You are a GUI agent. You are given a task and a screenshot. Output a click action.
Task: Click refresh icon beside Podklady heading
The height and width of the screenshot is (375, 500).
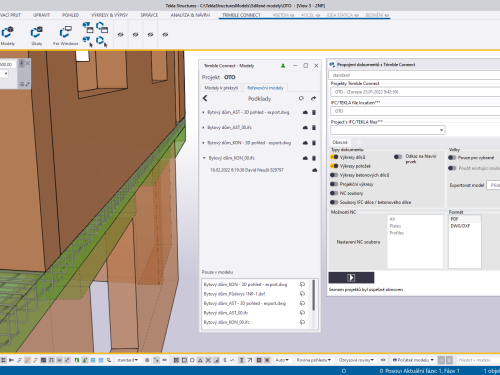[301, 98]
